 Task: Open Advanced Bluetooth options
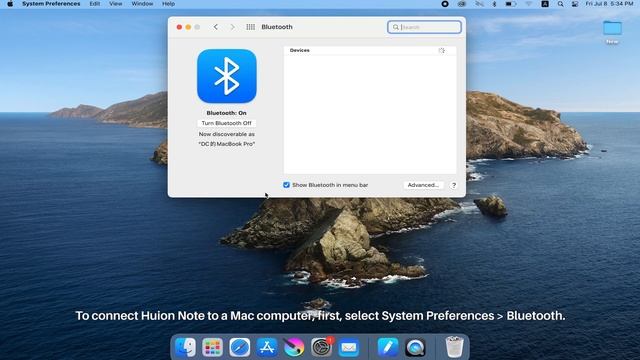tap(423, 185)
